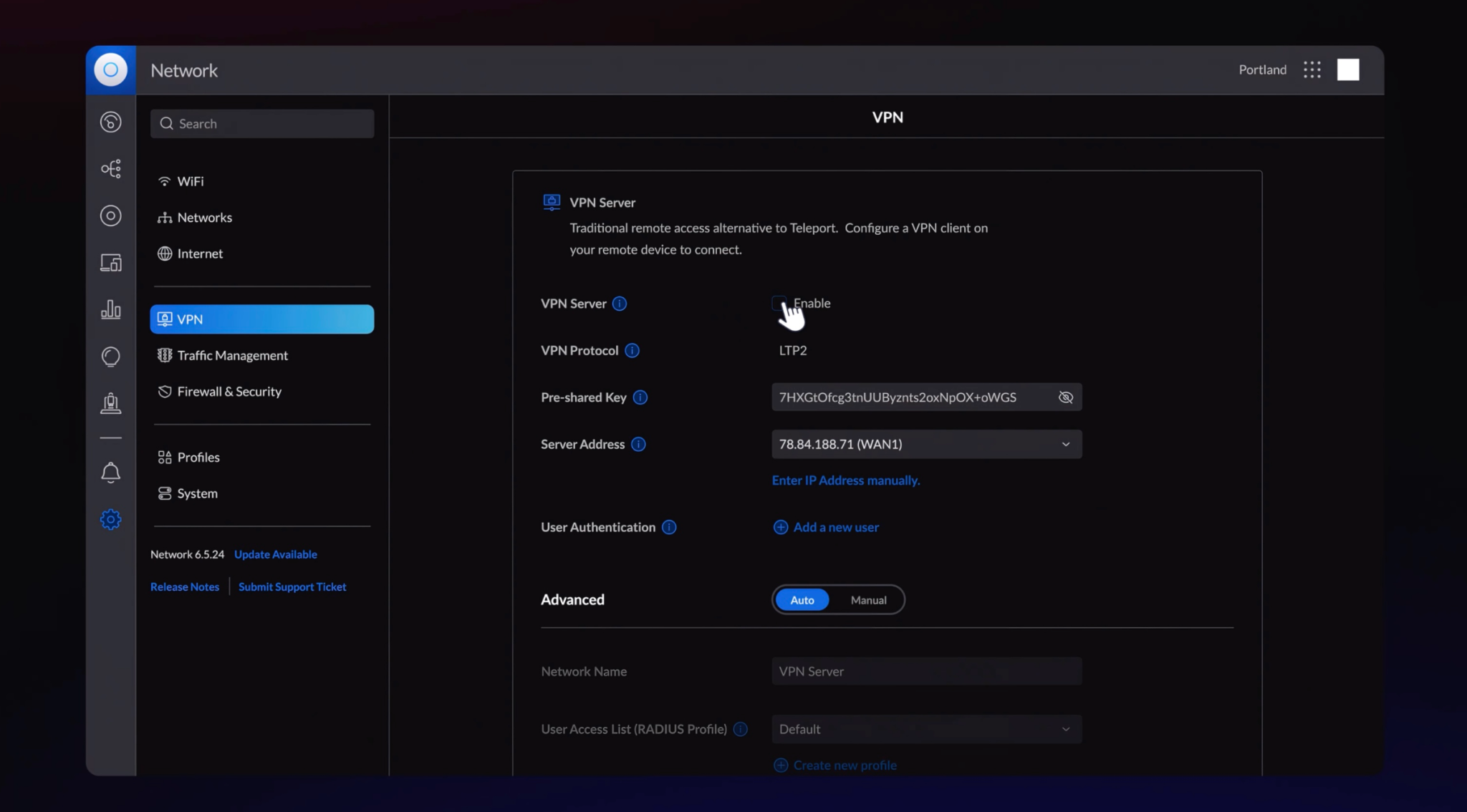Expand the Server Address dropdown
Screen dimensions: 1467x812
pos(926,444)
